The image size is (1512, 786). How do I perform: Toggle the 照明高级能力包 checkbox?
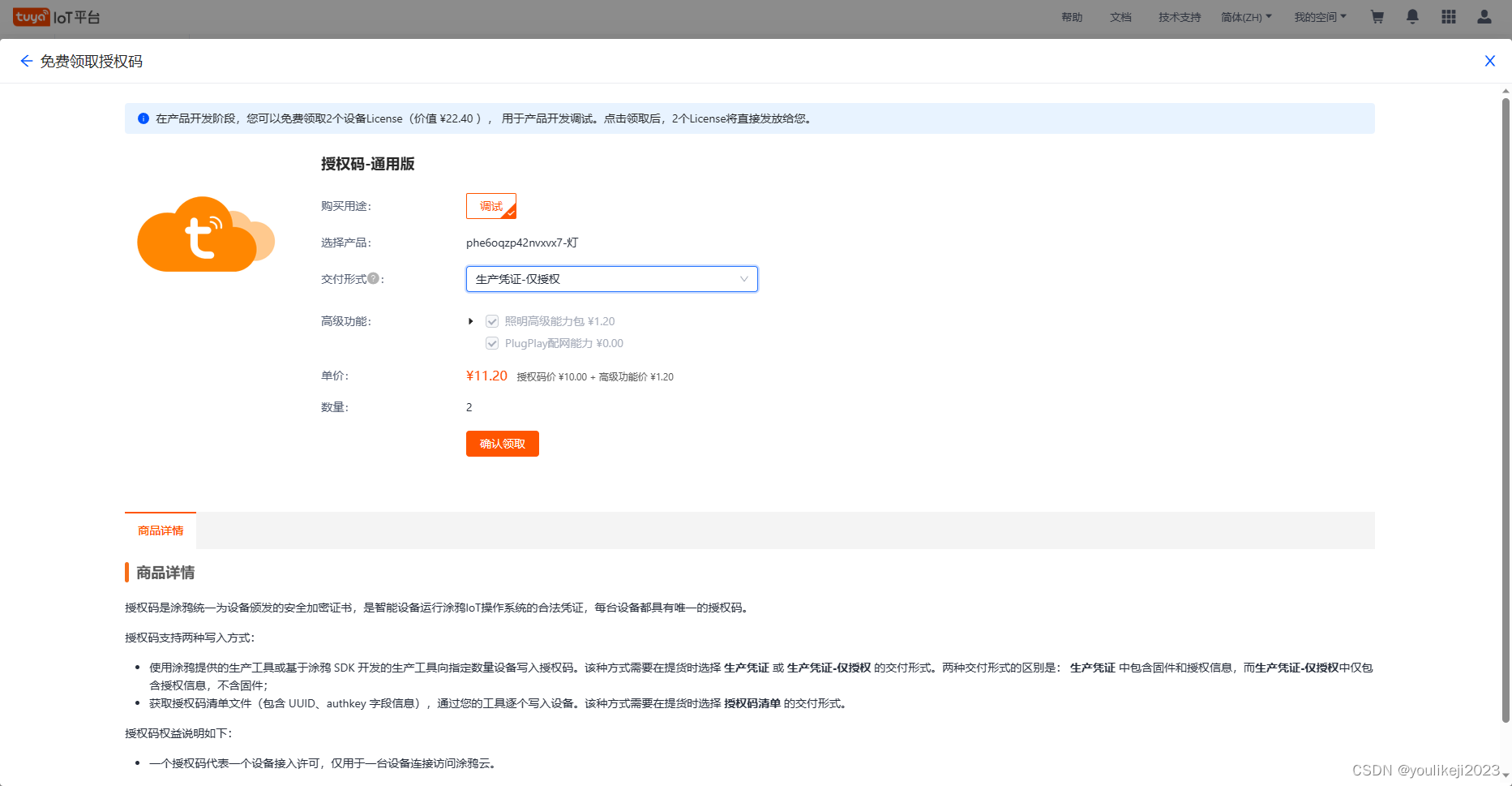492,321
